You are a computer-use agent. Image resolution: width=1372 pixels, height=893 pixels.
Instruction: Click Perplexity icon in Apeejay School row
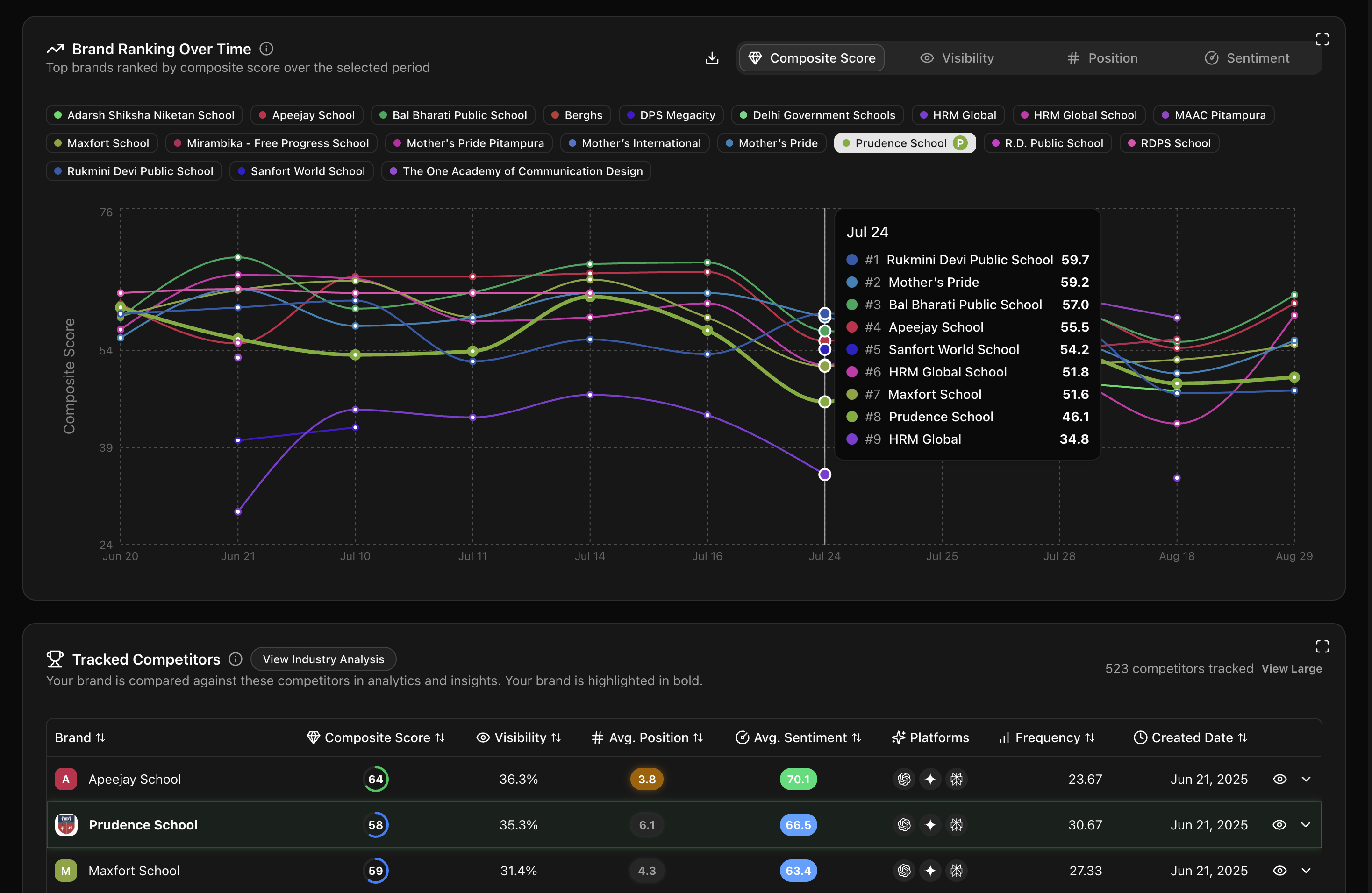pyautogui.click(x=957, y=779)
